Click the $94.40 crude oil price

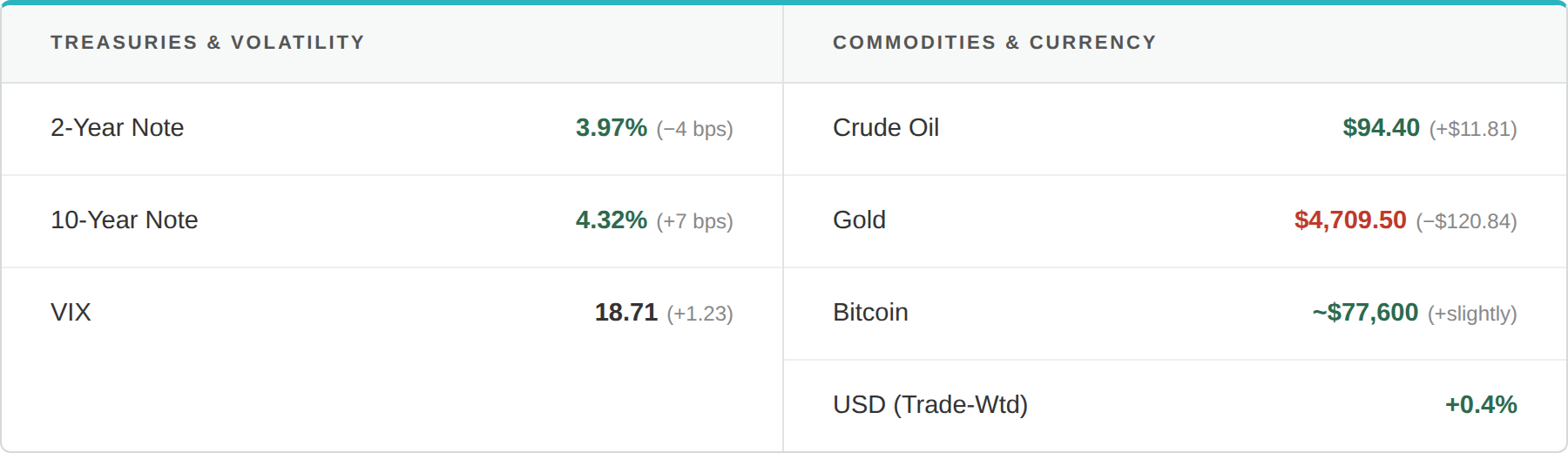(1381, 128)
